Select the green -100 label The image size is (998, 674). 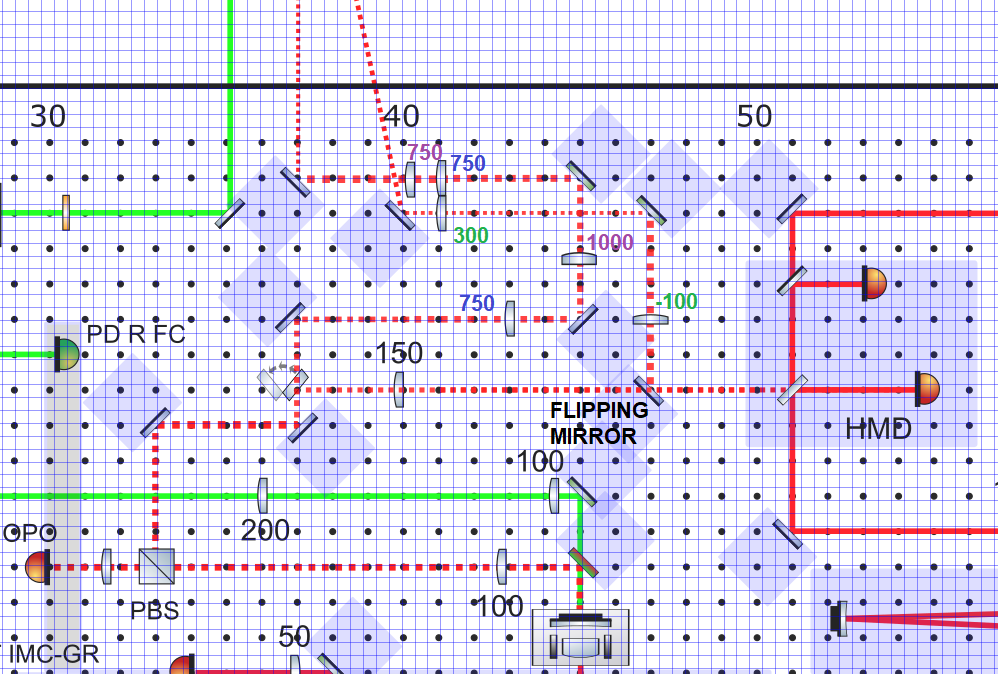click(676, 301)
